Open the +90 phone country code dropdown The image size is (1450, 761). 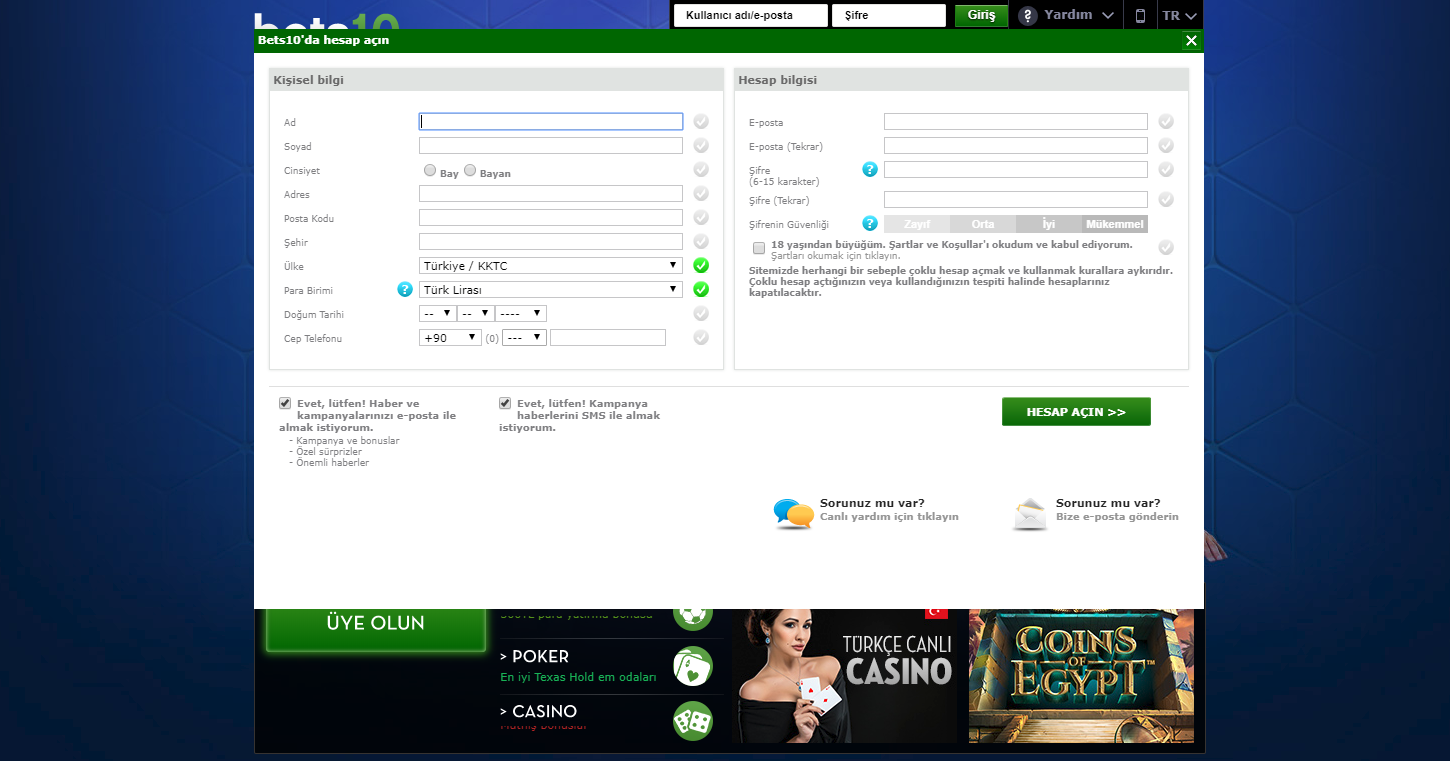450,338
